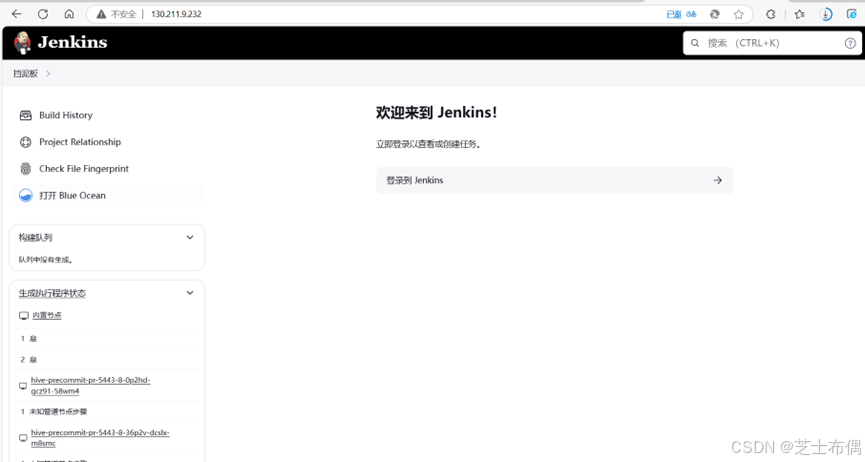Click the not-secure warning triangle icon
Screen dimensions: 865x462
coord(101,14)
